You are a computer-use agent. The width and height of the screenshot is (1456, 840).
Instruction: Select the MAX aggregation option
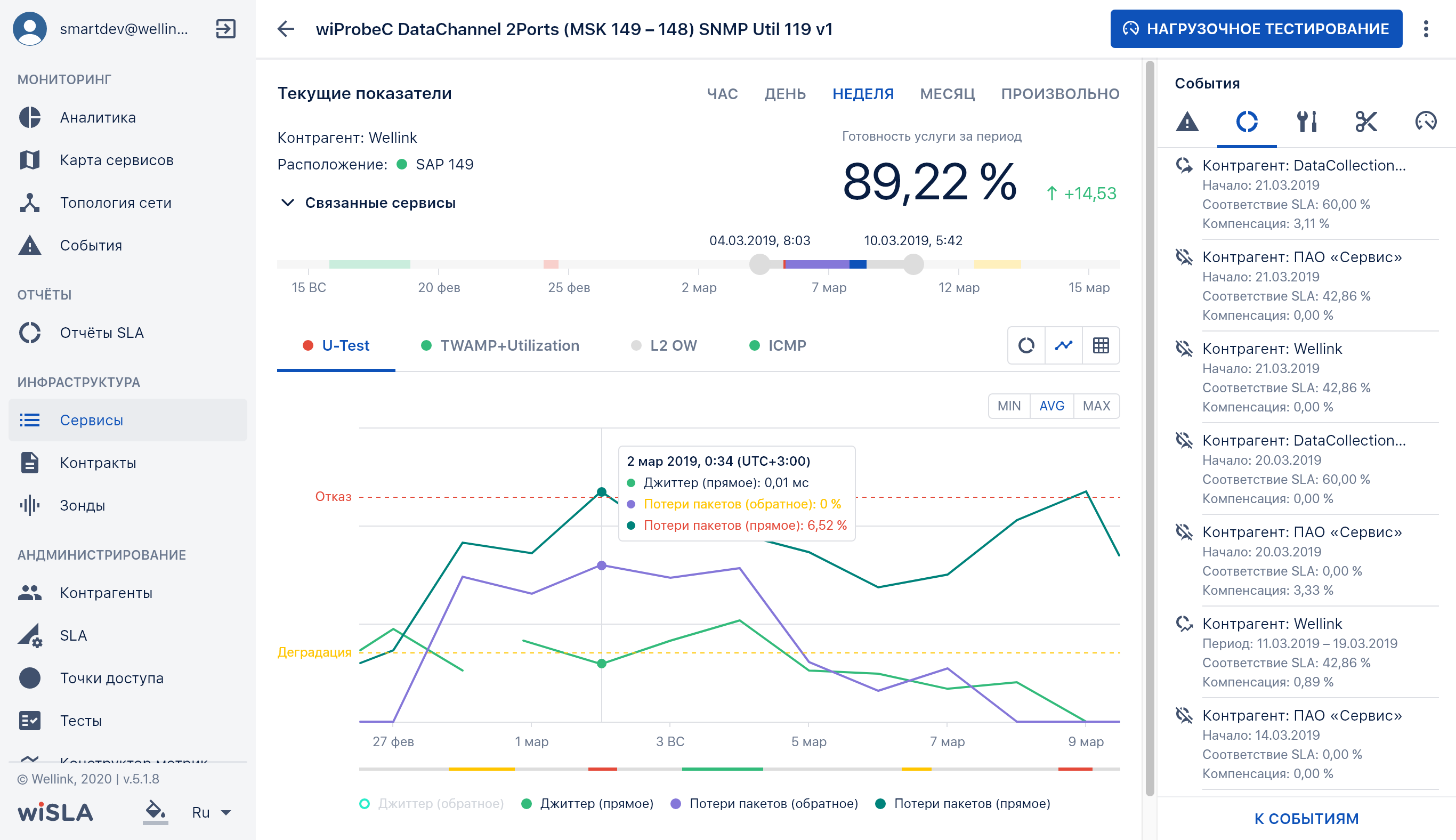click(1096, 406)
